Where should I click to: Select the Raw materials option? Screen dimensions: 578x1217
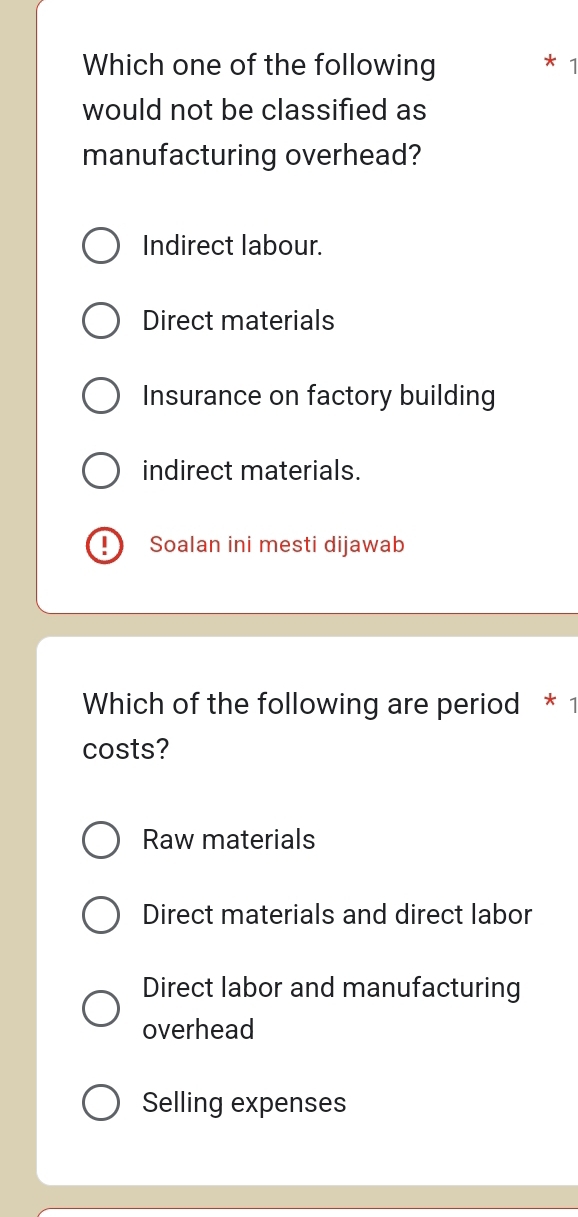point(101,840)
